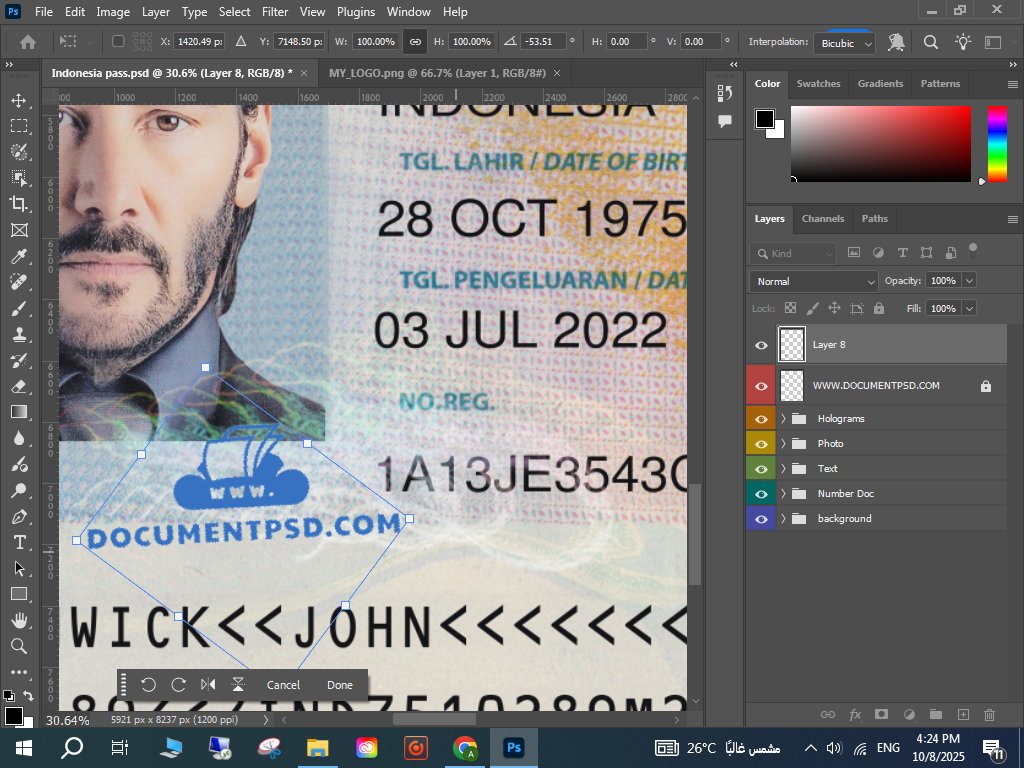1024x768 pixels.
Task: Select the Hand tool
Action: click(x=19, y=620)
